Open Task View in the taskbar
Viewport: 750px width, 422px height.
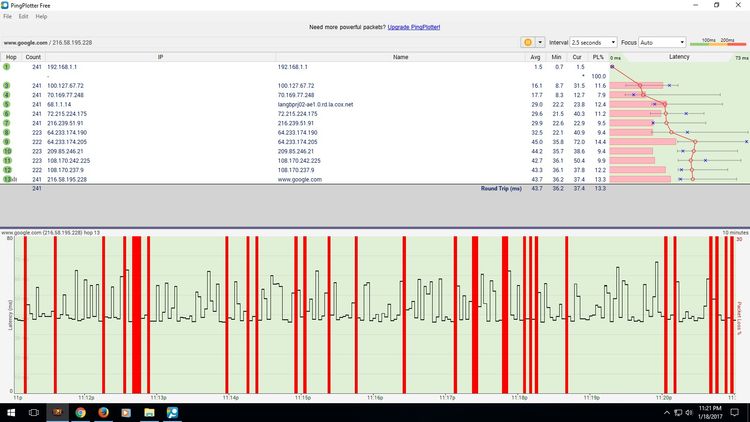[33, 412]
